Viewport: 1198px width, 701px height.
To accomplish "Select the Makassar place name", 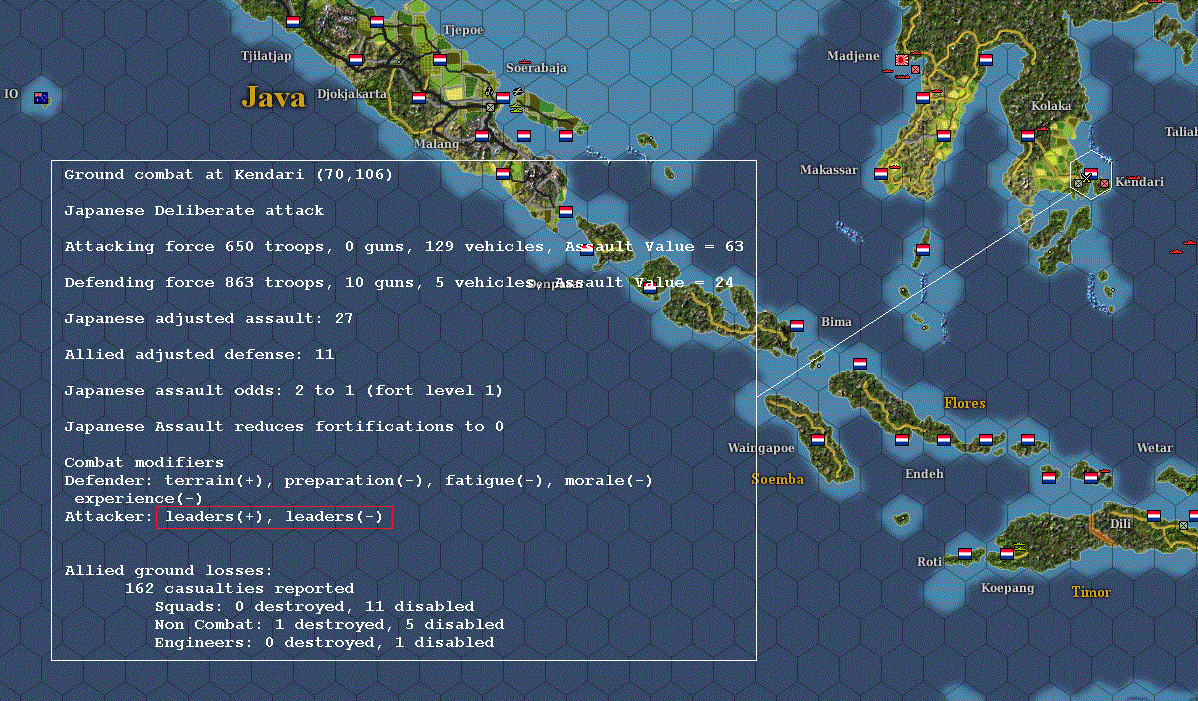I will click(x=828, y=170).
